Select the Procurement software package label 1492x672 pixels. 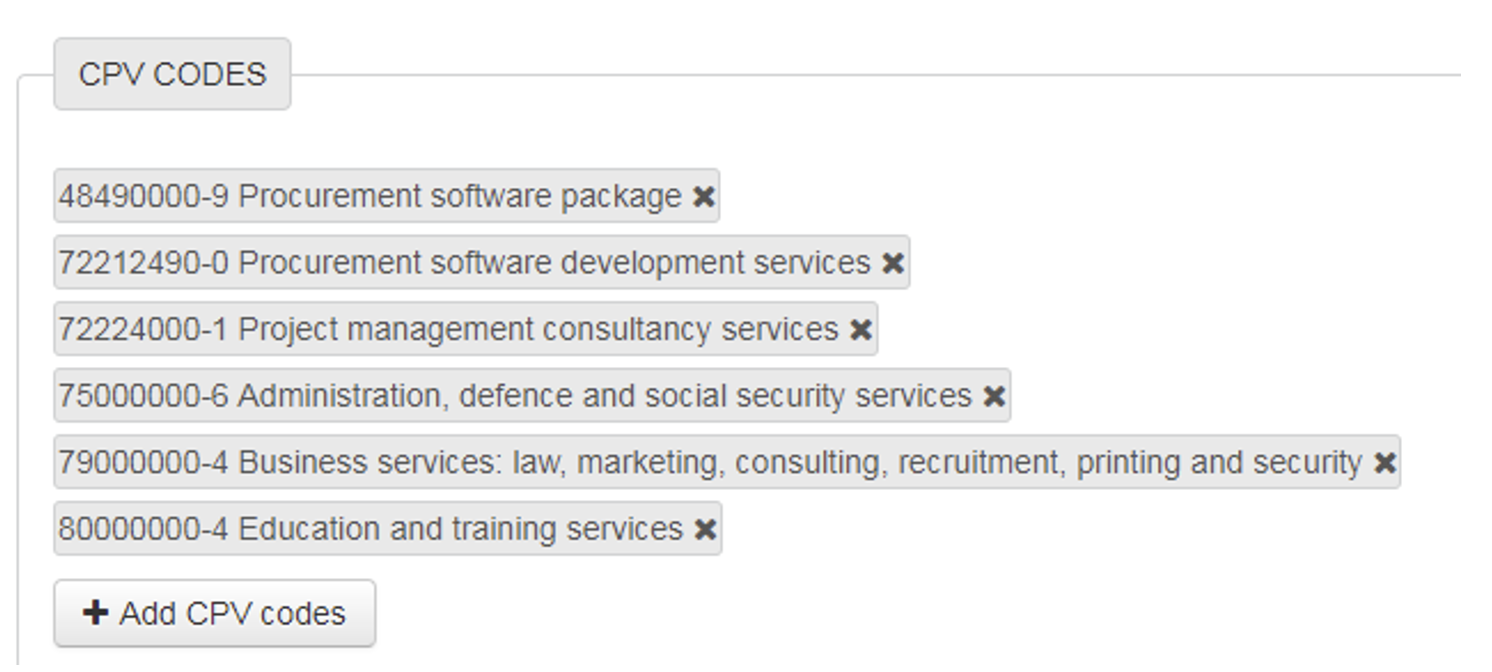pos(460,197)
